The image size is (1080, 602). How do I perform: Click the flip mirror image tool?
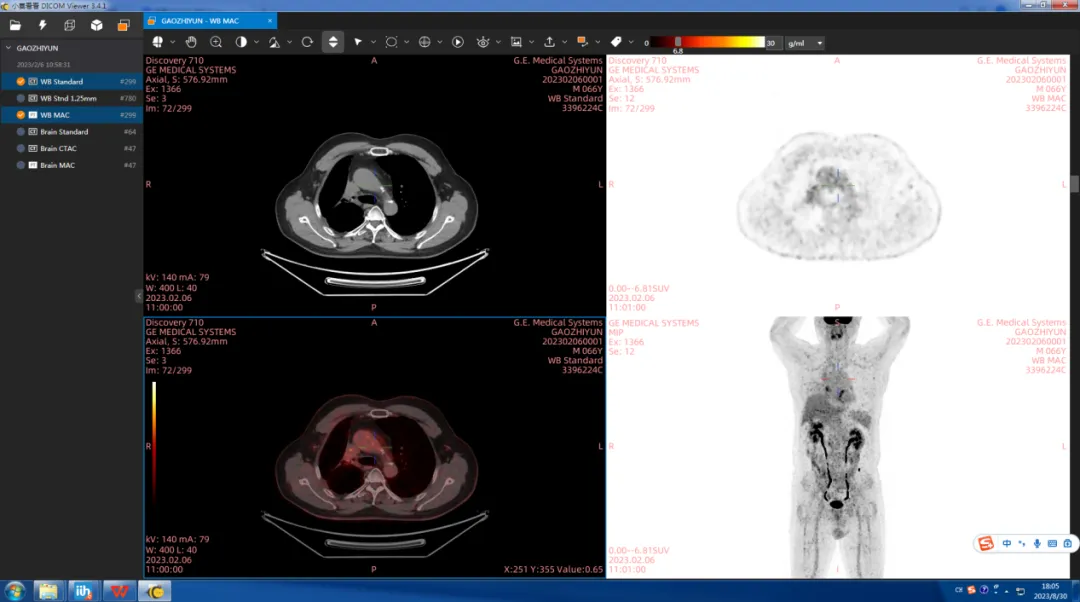pyautogui.click(x=274, y=42)
